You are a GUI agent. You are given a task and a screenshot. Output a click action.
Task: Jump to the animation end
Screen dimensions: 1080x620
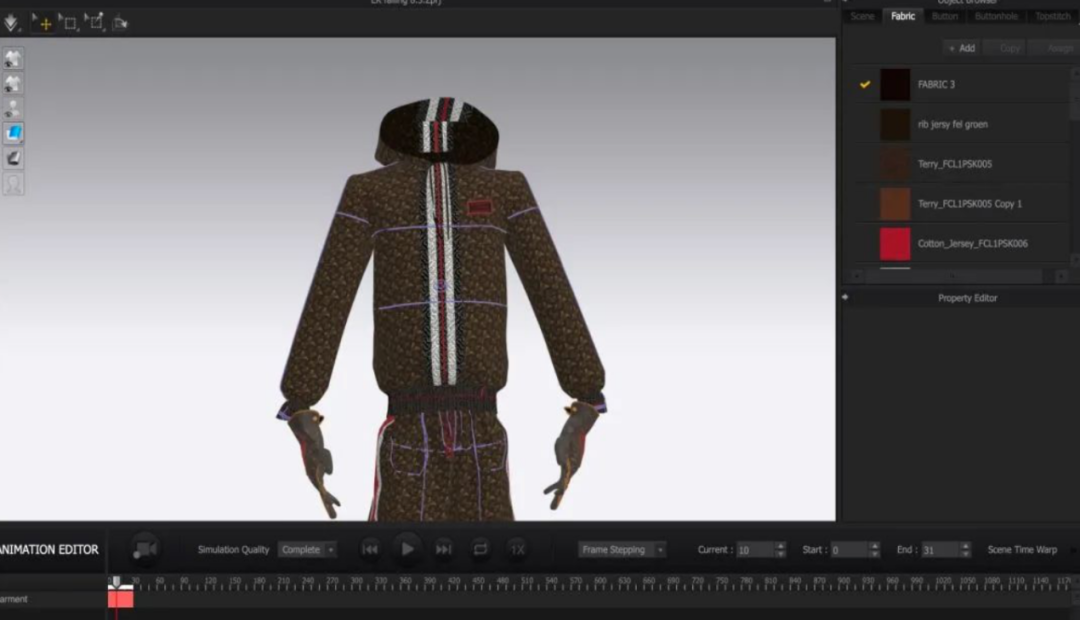(x=444, y=549)
